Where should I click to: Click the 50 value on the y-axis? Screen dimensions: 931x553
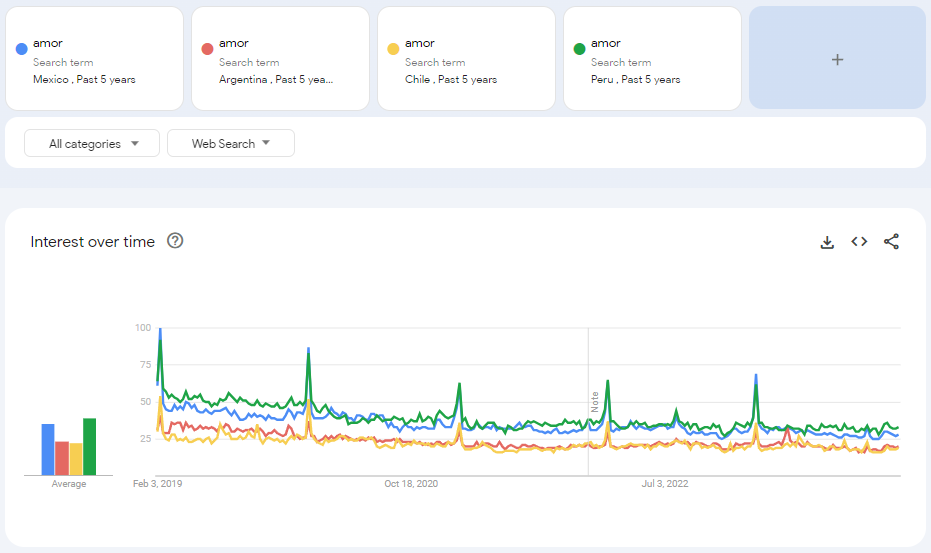[145, 402]
